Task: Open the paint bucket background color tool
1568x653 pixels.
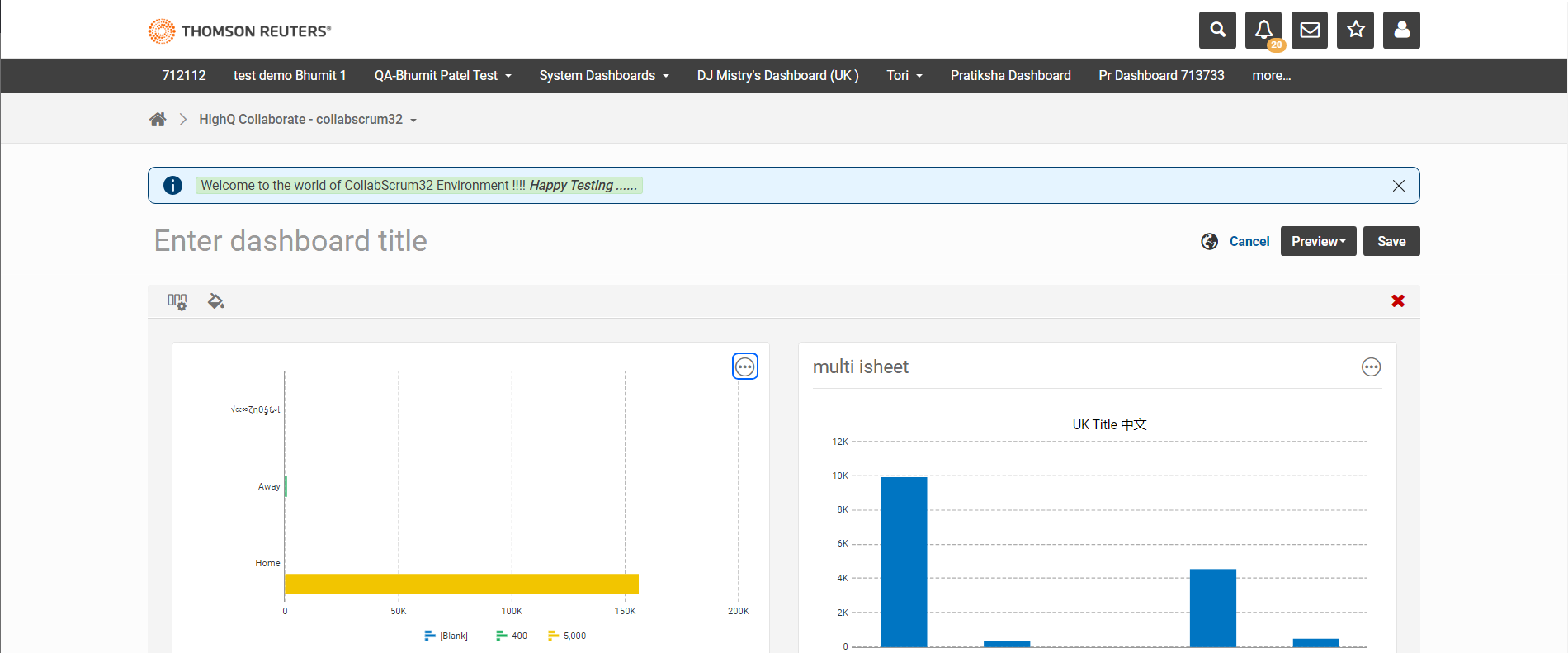Action: pyautogui.click(x=216, y=301)
